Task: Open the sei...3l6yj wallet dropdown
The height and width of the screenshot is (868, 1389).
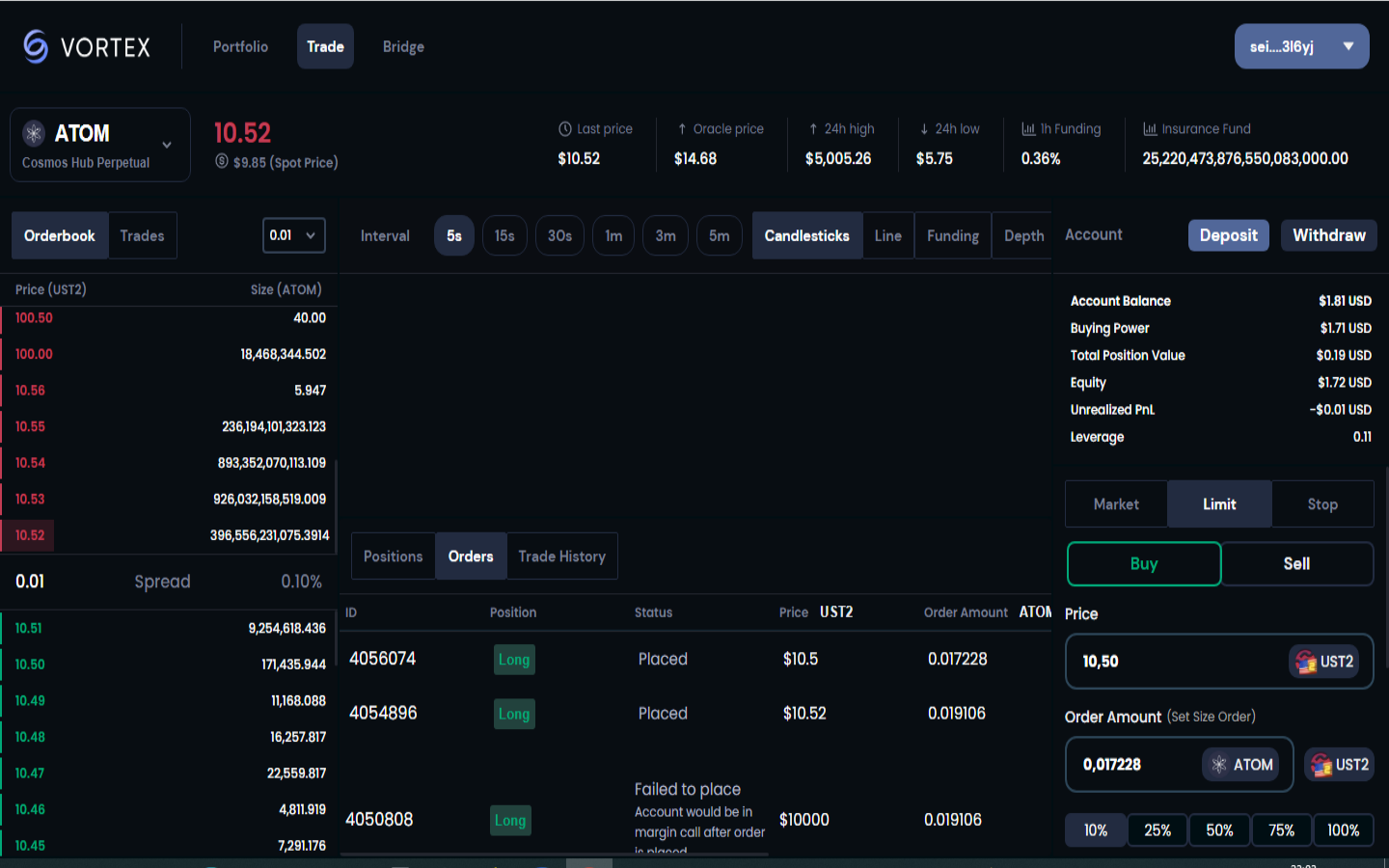Action: [1301, 46]
